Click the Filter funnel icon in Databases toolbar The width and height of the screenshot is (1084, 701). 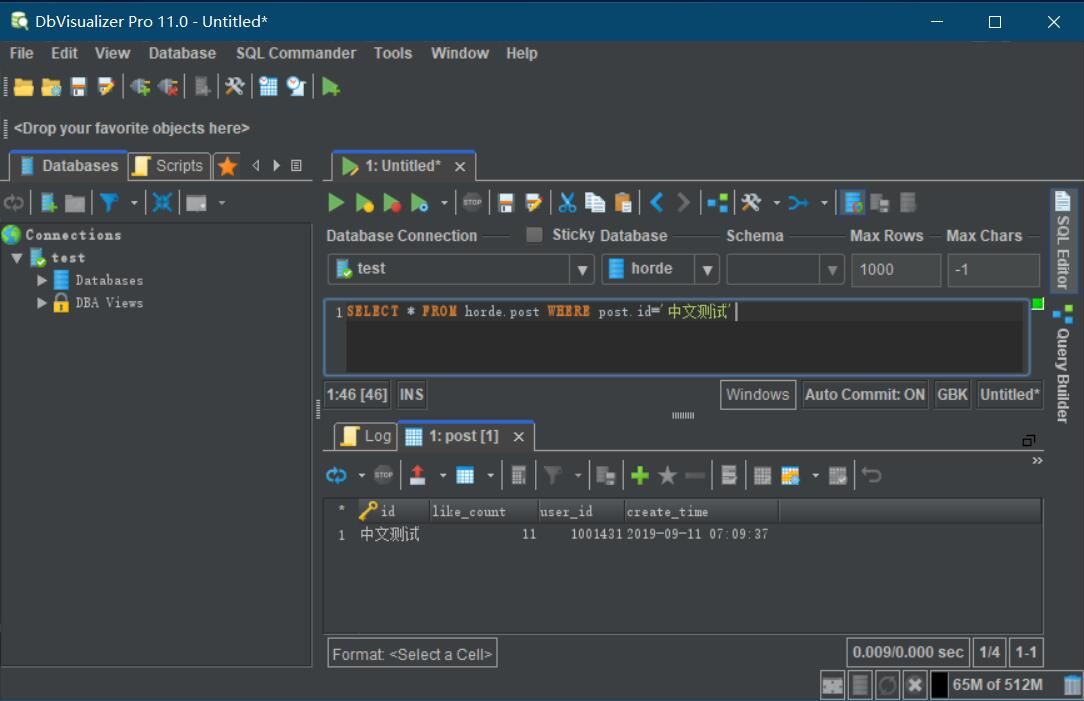pyautogui.click(x=109, y=203)
